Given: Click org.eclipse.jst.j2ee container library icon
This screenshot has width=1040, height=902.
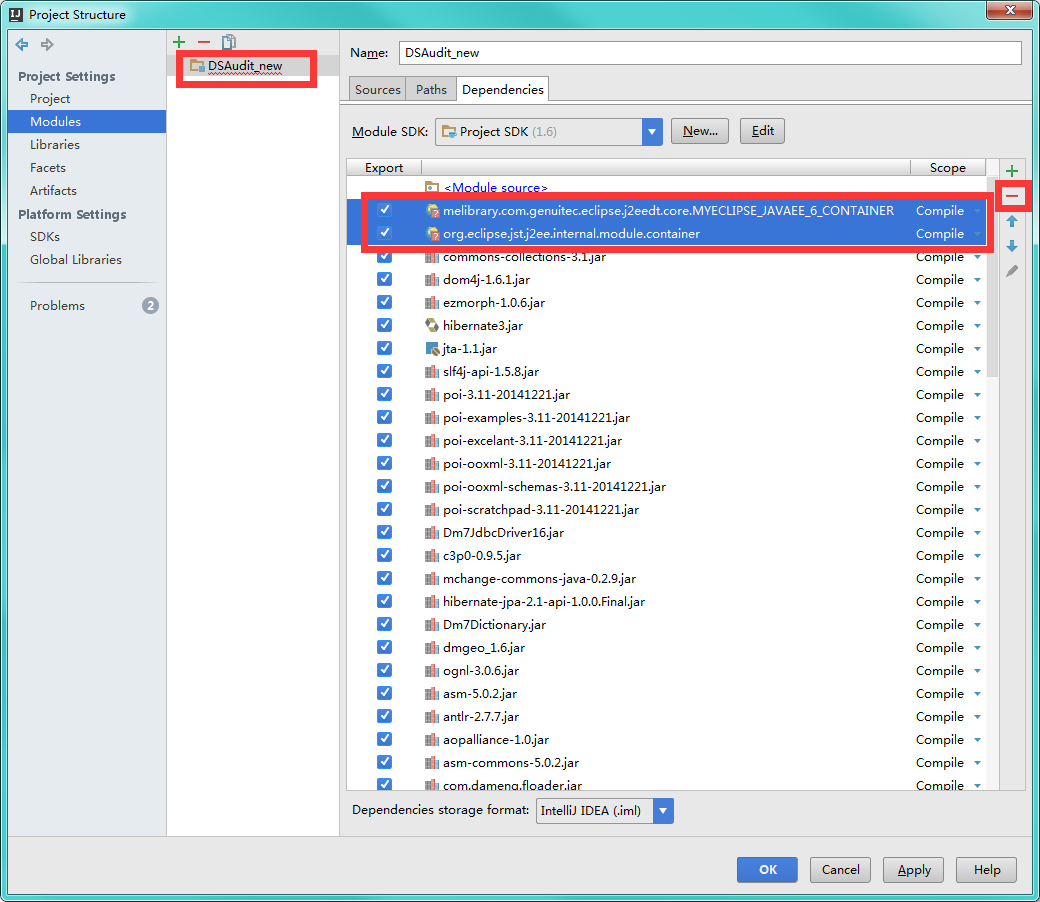Looking at the screenshot, I should pyautogui.click(x=432, y=234).
